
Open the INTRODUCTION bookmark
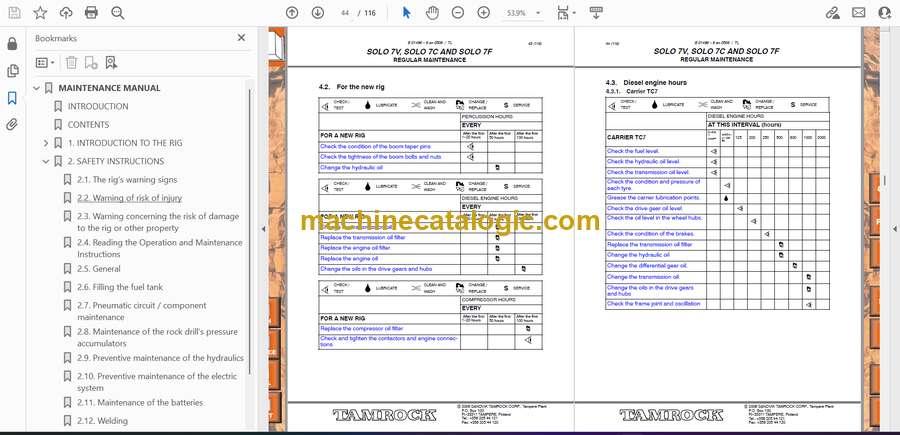(98, 106)
